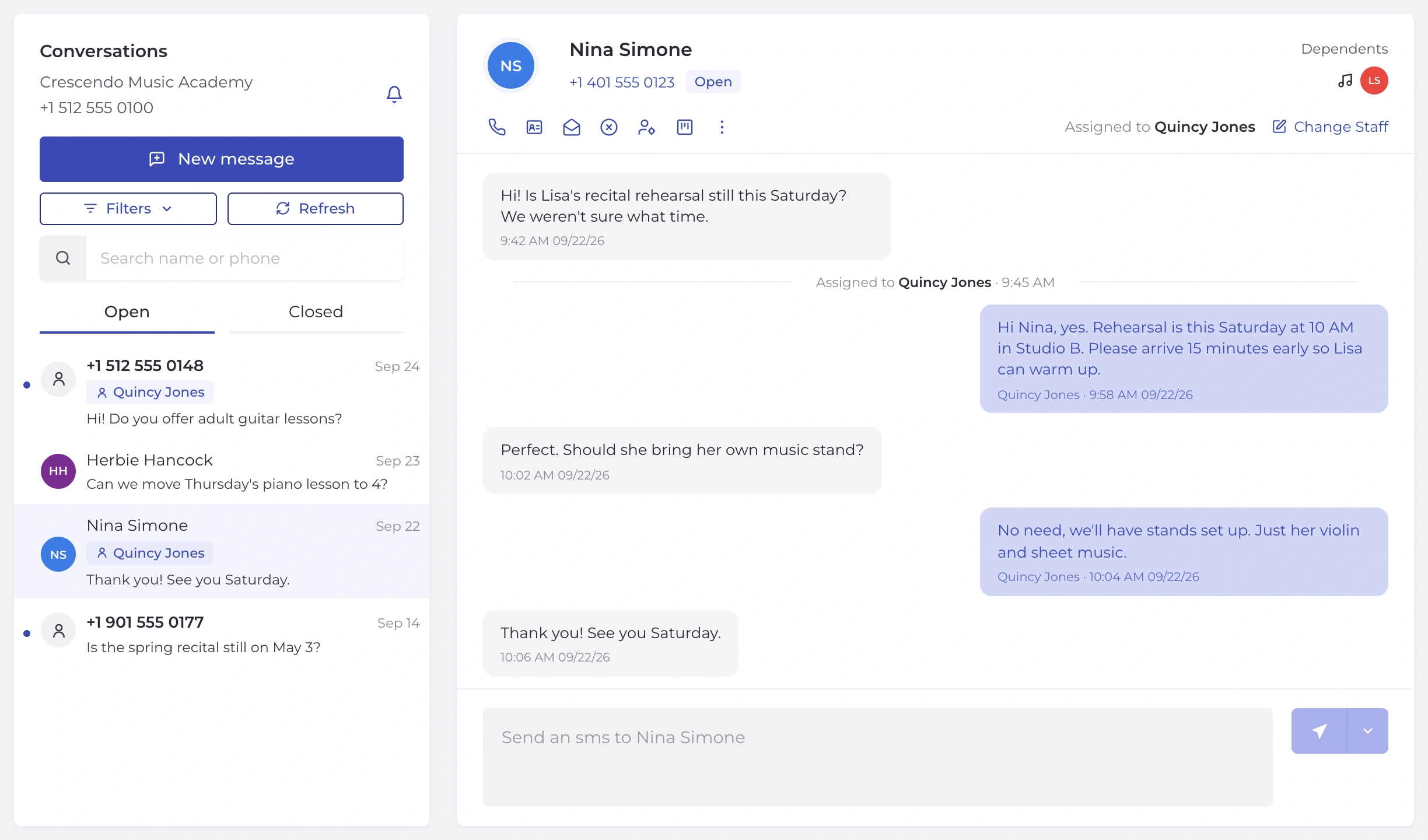Screen dimensions: 1428x840
Task: Click the 'Perfect. Should she bring' message bubble
Action: pyautogui.click(x=682, y=460)
